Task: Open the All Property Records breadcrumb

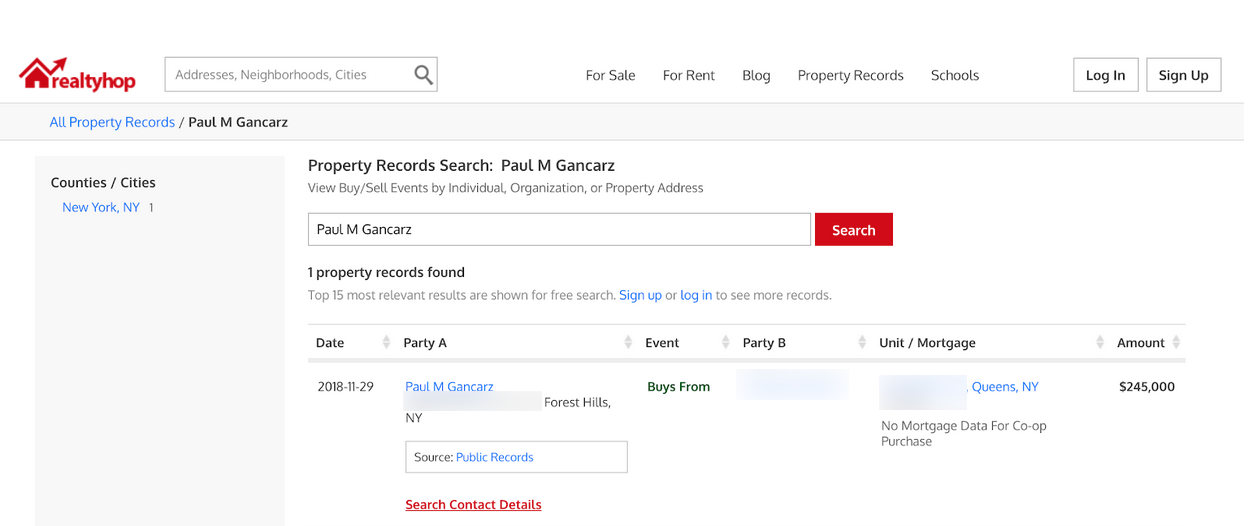Action: pyautogui.click(x=112, y=122)
